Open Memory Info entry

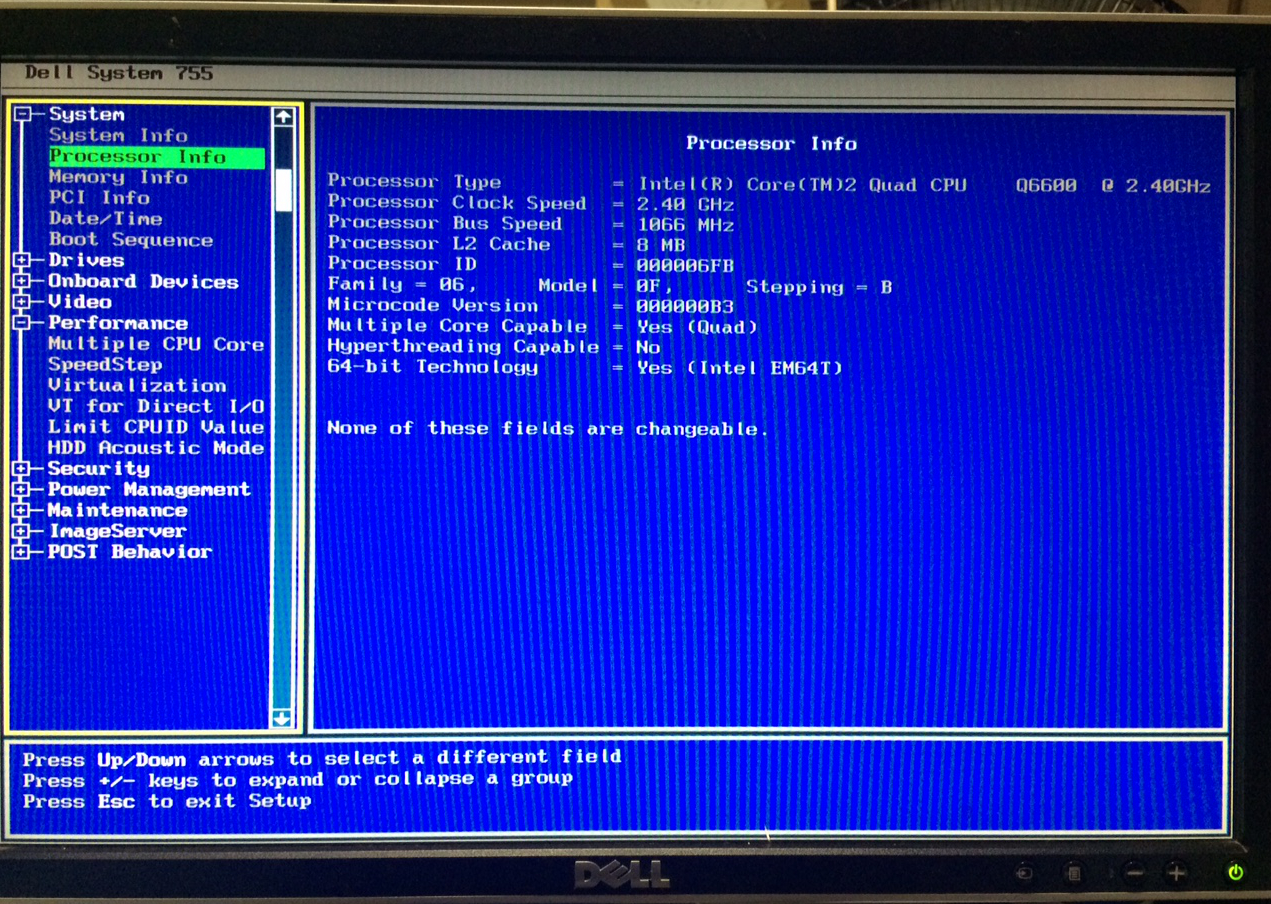pos(118,177)
